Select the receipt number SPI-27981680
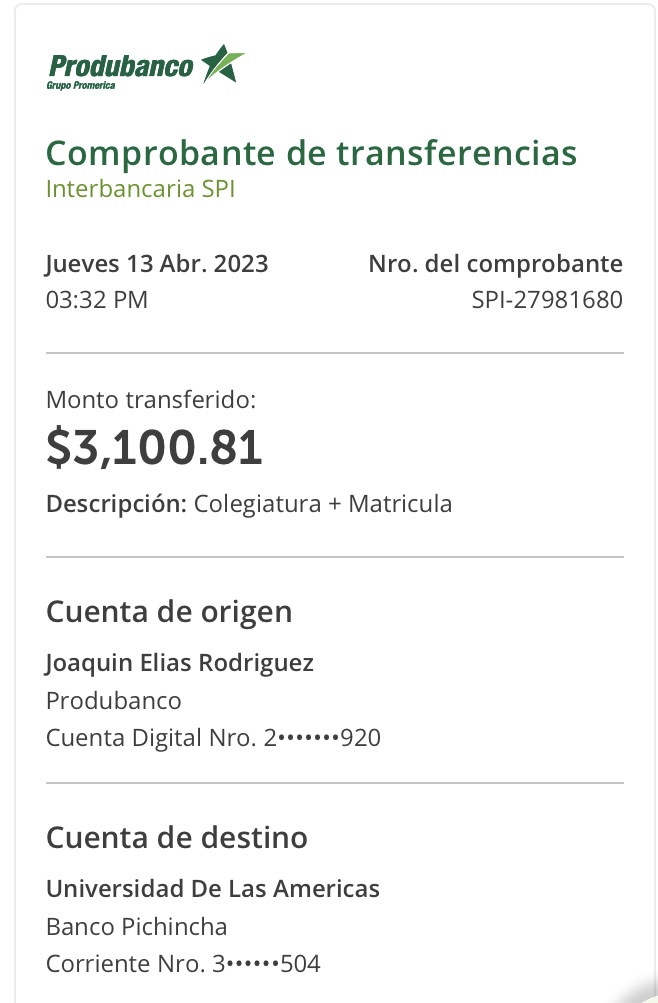Viewport: 658px width, 1003px height. (546, 299)
